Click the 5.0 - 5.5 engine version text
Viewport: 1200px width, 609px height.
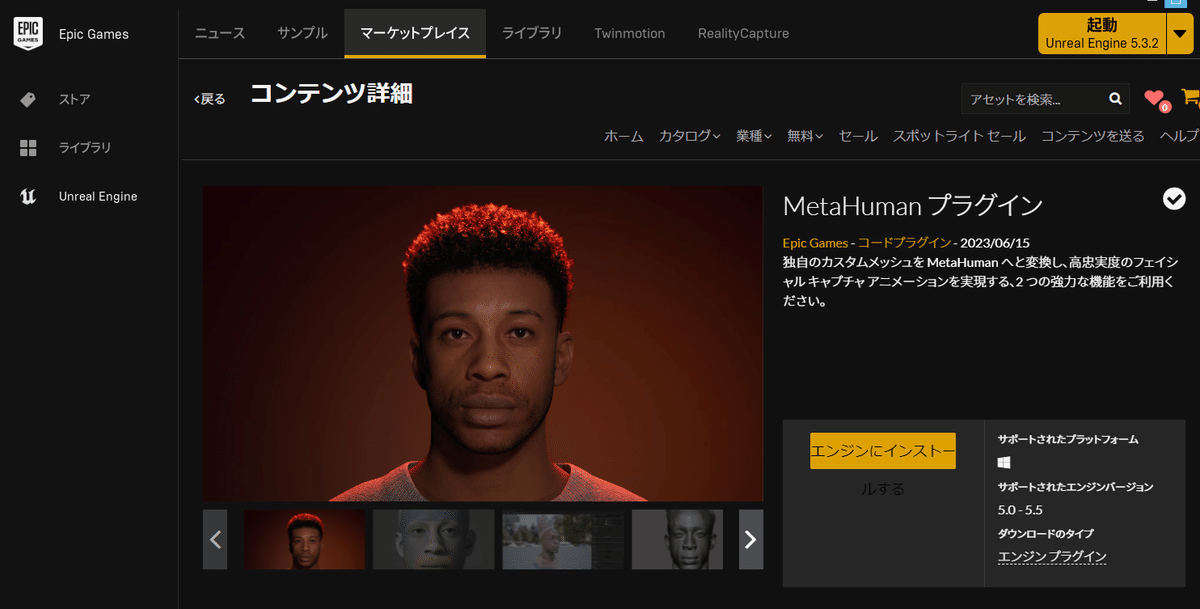1020,510
